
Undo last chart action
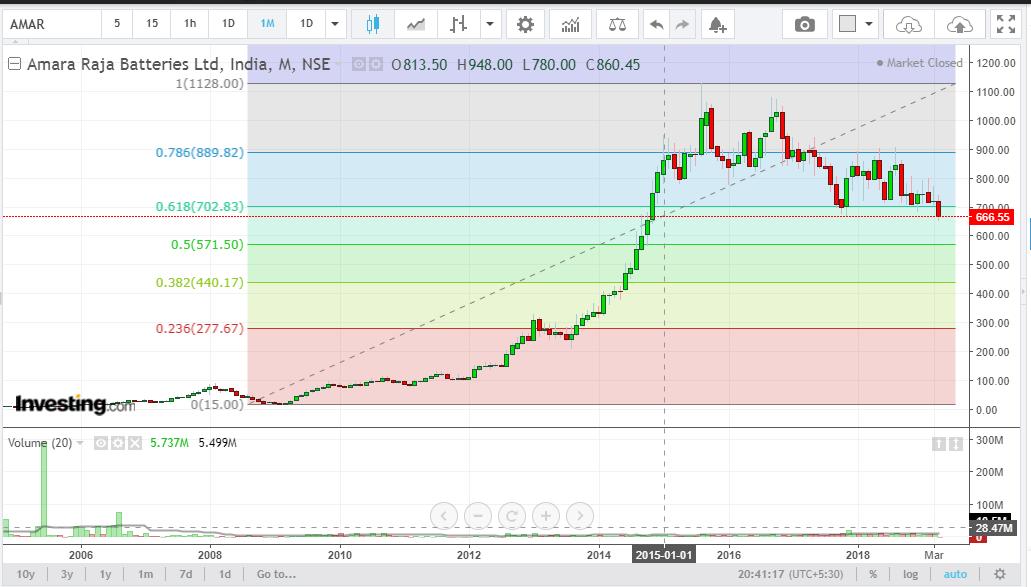click(656, 24)
